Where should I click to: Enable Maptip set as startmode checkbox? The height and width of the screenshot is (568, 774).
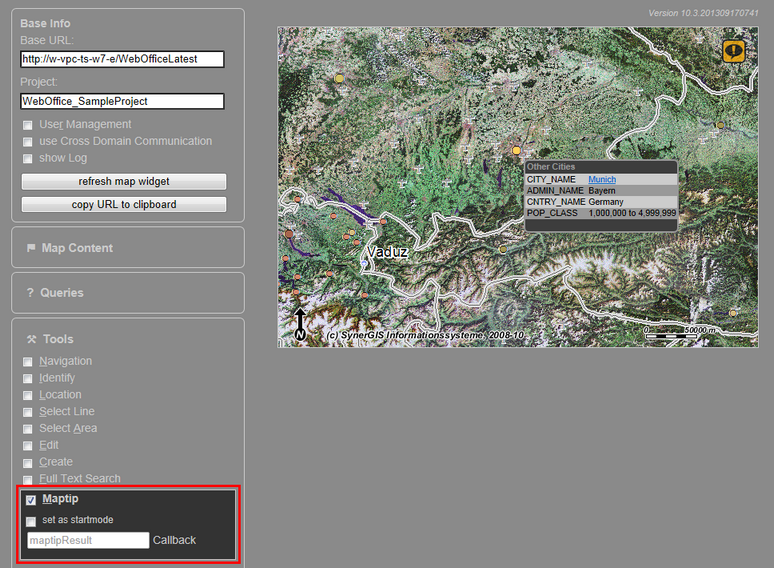[31, 522]
